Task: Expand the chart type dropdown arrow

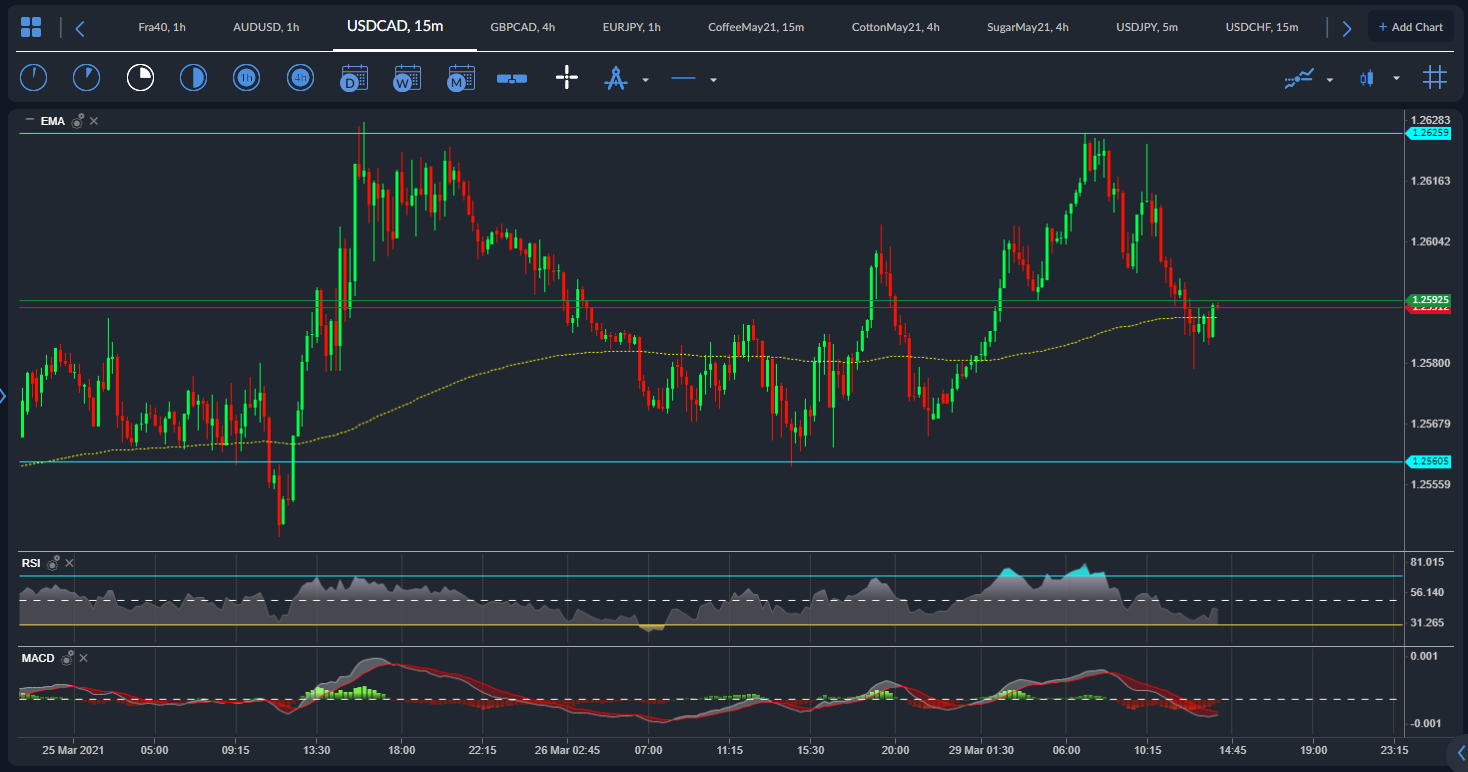Action: click(x=1396, y=80)
